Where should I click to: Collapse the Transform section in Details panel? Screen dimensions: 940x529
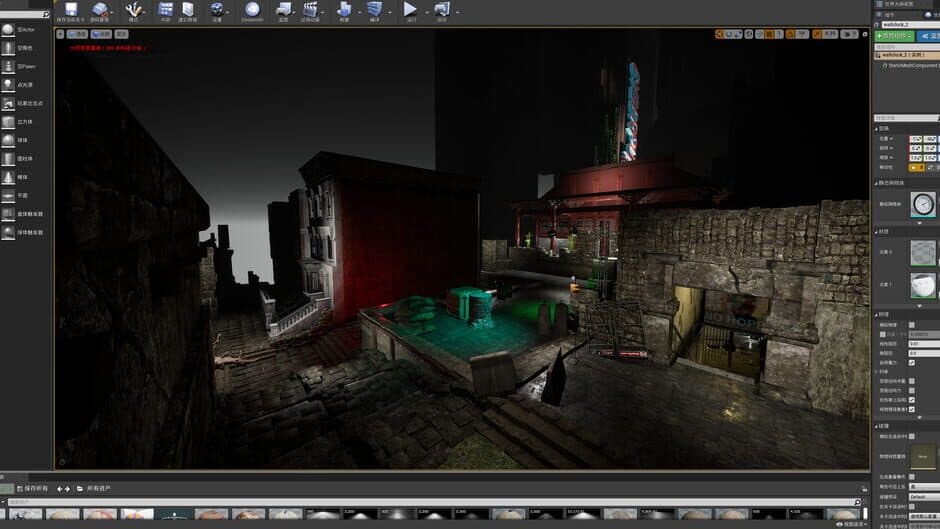pyautogui.click(x=876, y=128)
